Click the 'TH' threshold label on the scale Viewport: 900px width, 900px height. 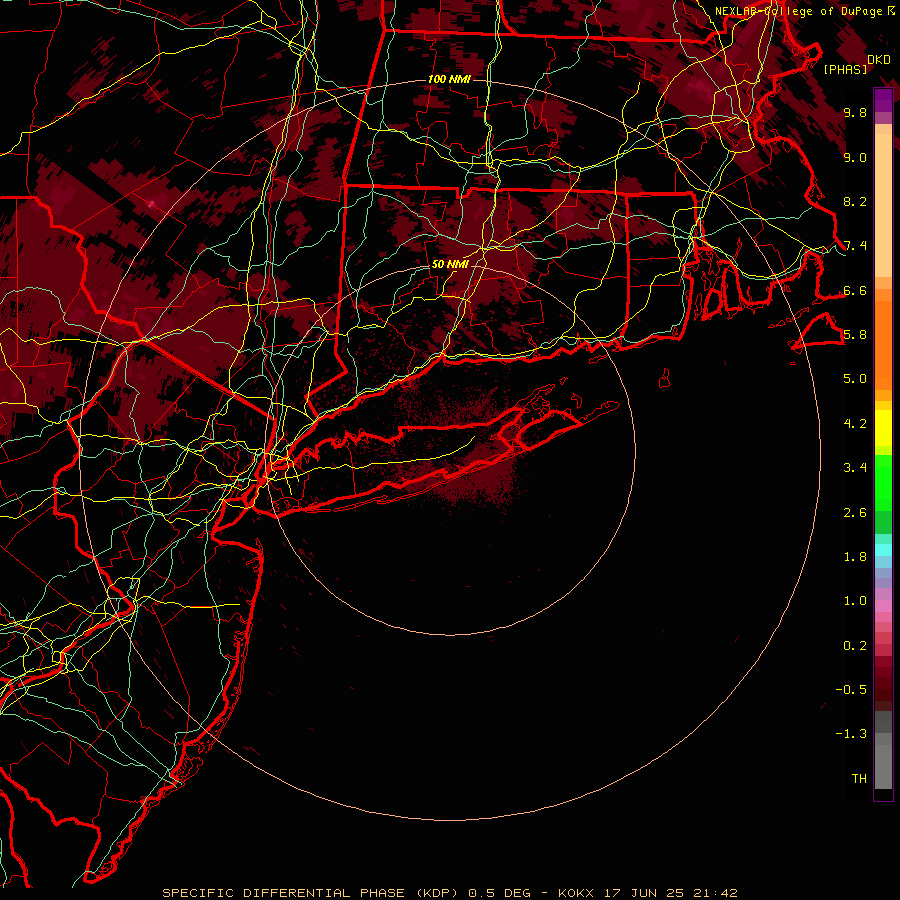(x=859, y=778)
